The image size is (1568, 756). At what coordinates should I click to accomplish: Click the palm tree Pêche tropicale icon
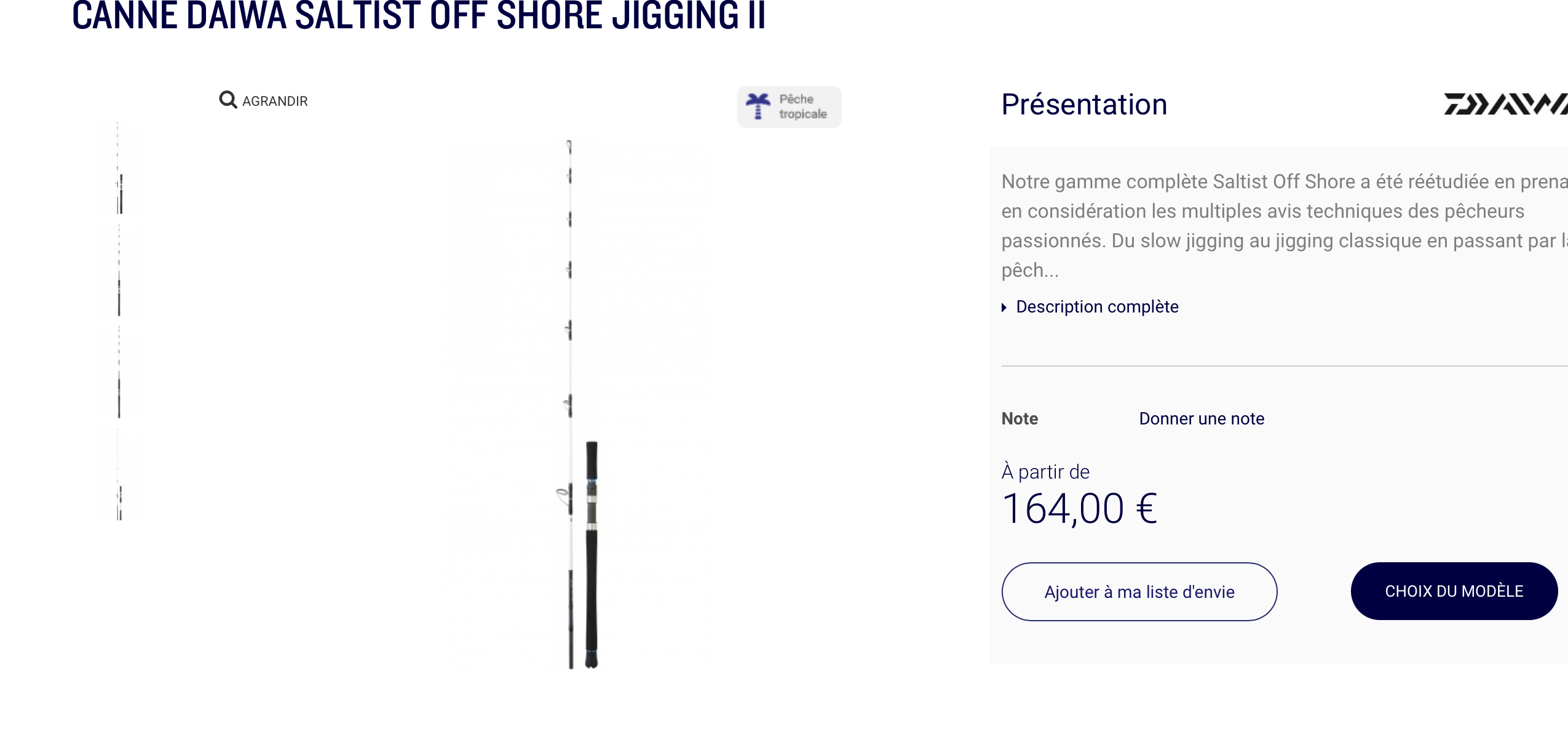758,106
